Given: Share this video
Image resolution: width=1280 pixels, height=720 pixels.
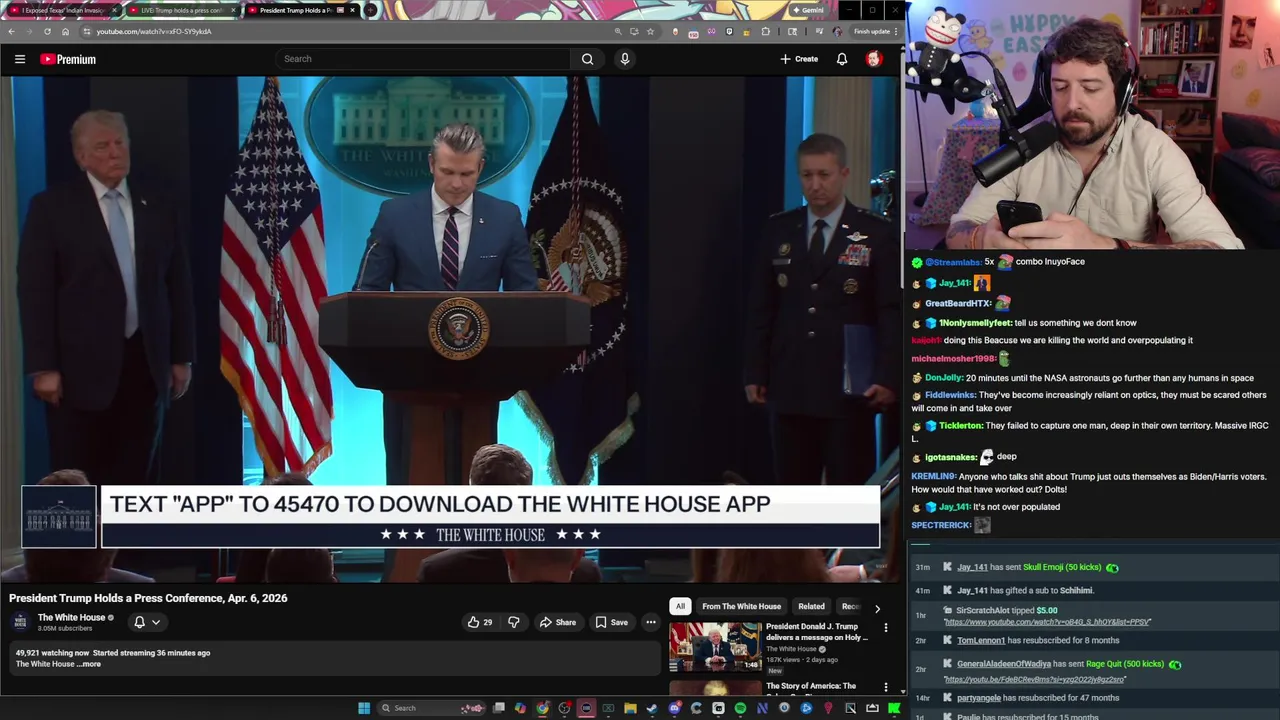Looking at the screenshot, I should pos(557,622).
